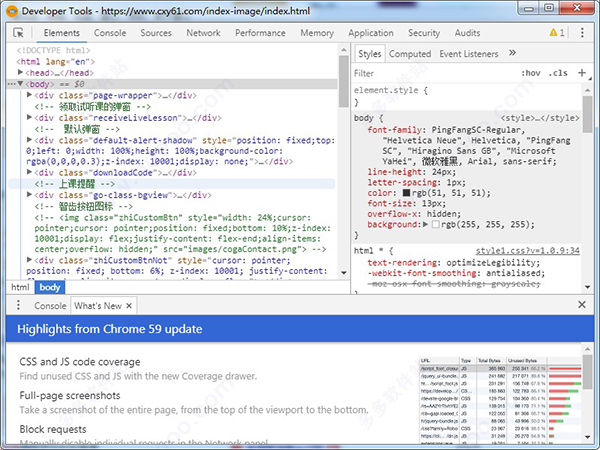Select the Styles sidebar tab
This screenshot has width=600, height=450.
tap(370, 54)
